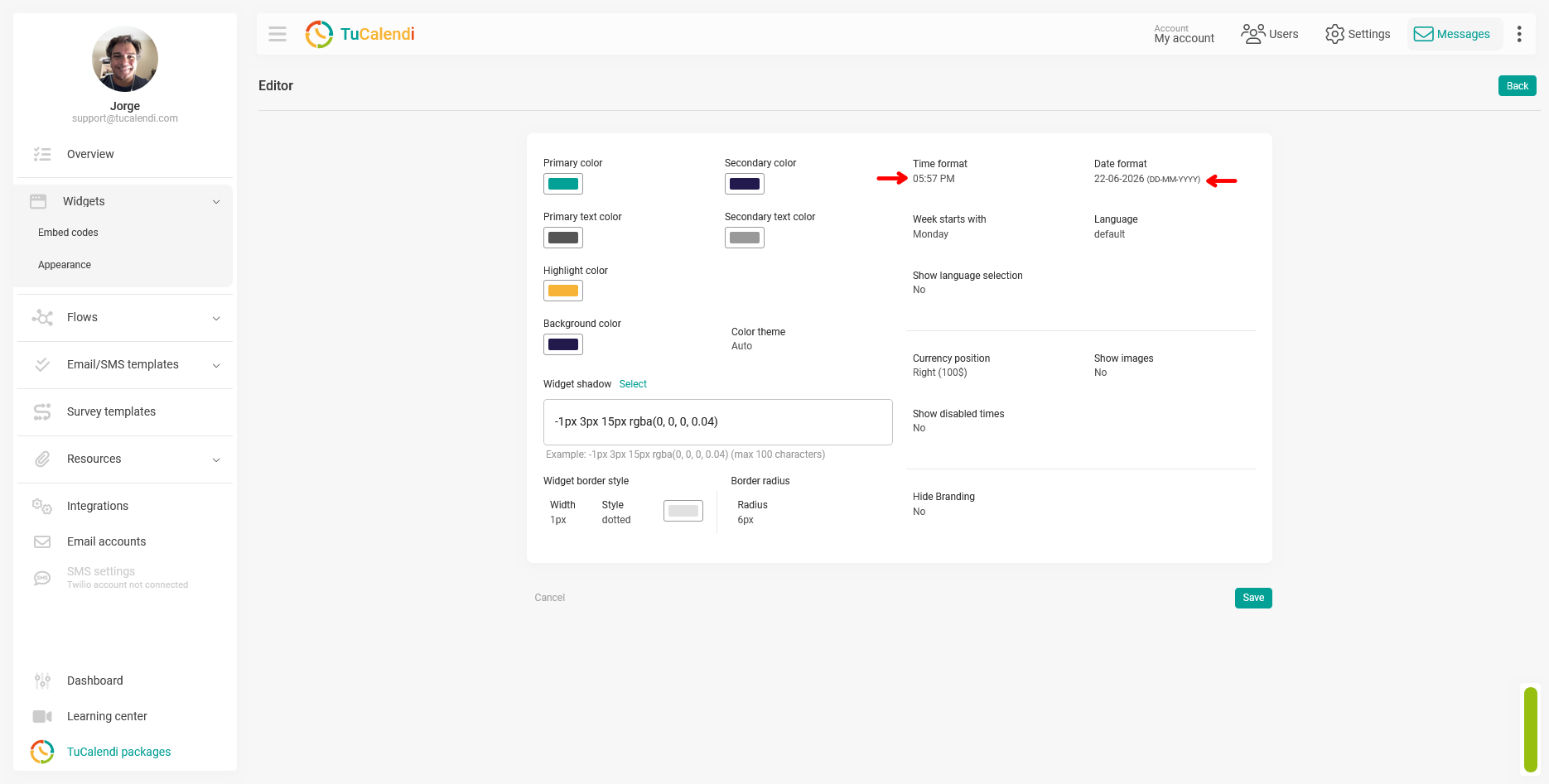Pick the widget border color swatch
The image size is (1549, 784).
pos(683,511)
